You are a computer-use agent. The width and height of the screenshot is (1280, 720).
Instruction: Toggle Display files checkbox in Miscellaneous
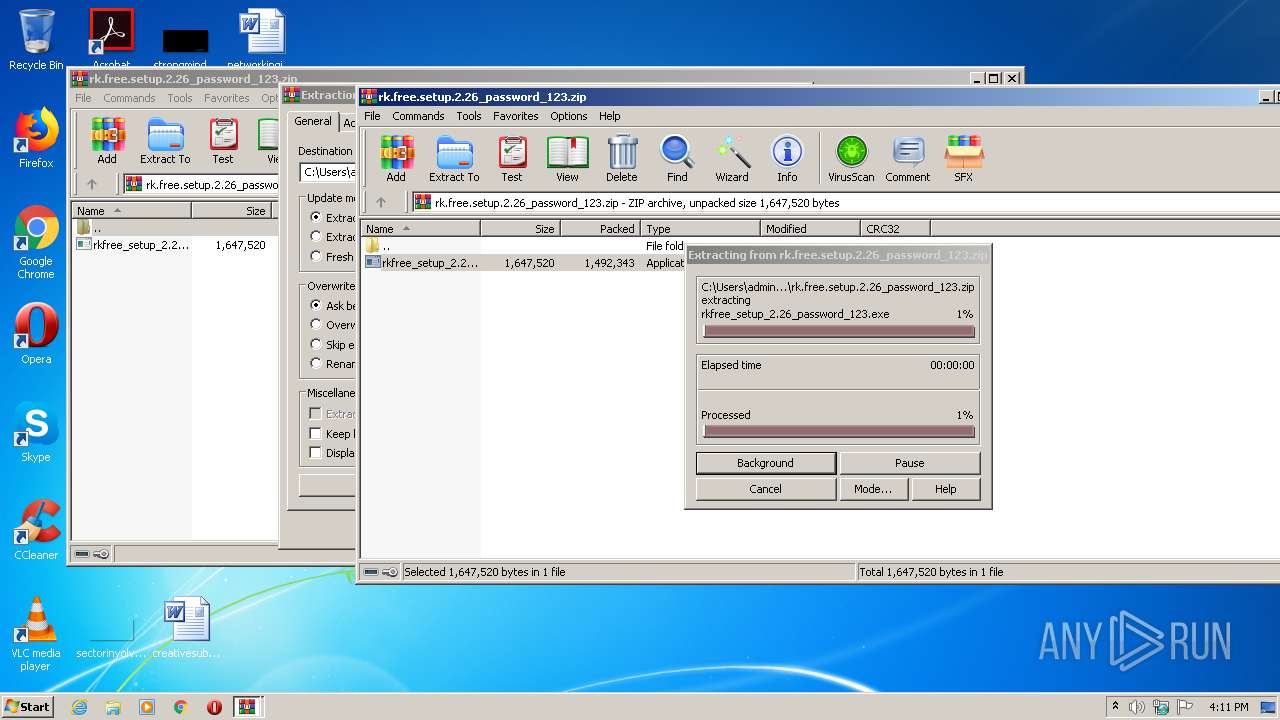(x=316, y=453)
